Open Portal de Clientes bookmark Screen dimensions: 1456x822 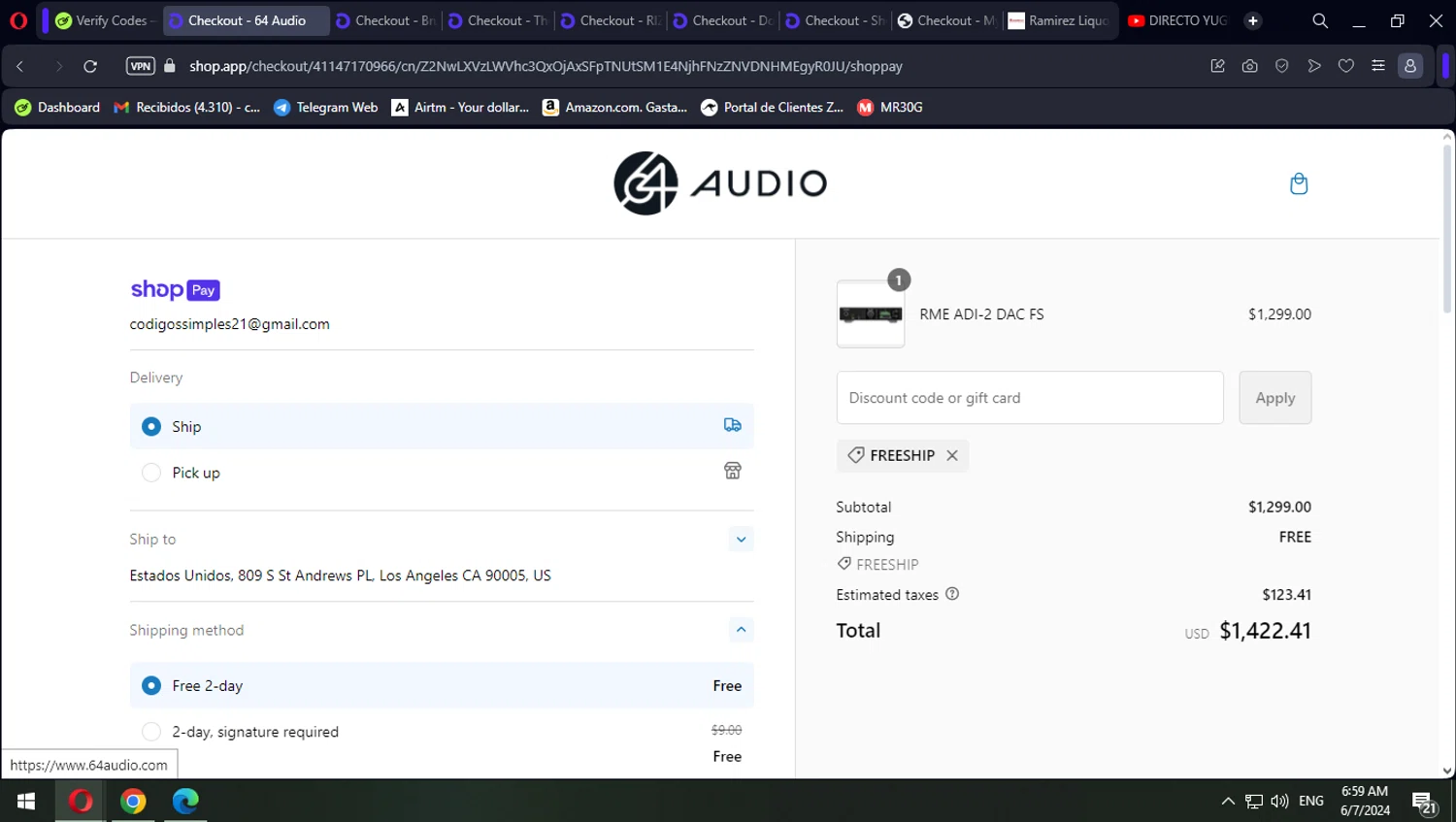point(773,108)
